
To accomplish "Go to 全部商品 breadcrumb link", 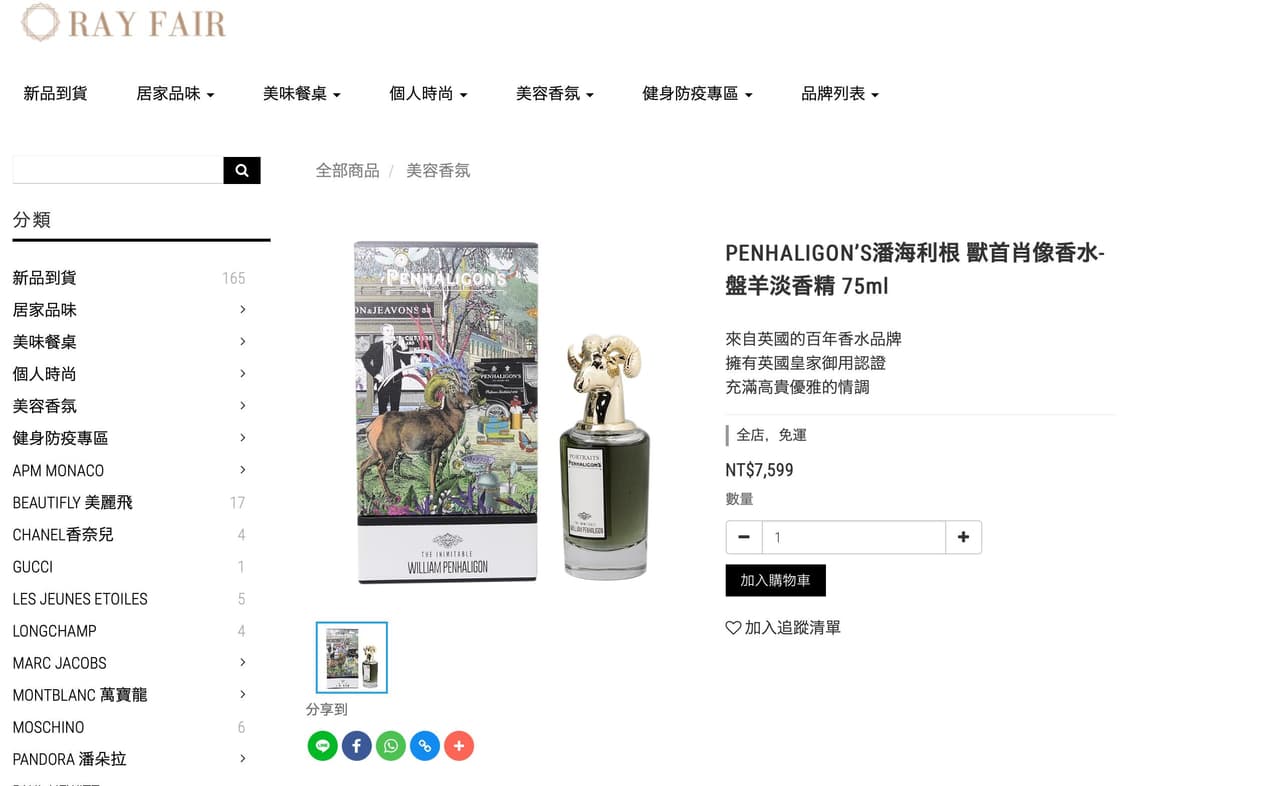I will coord(347,171).
